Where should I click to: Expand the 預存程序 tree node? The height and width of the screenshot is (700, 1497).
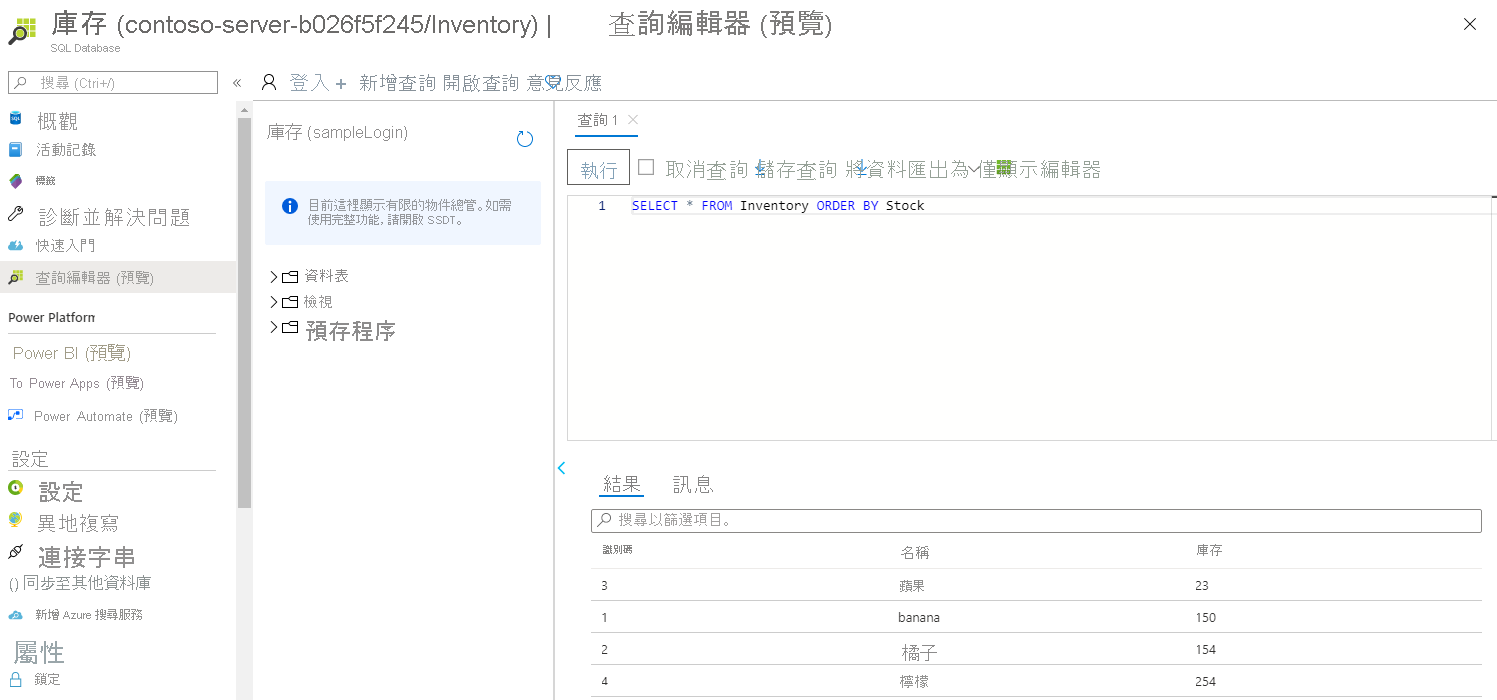tap(272, 330)
